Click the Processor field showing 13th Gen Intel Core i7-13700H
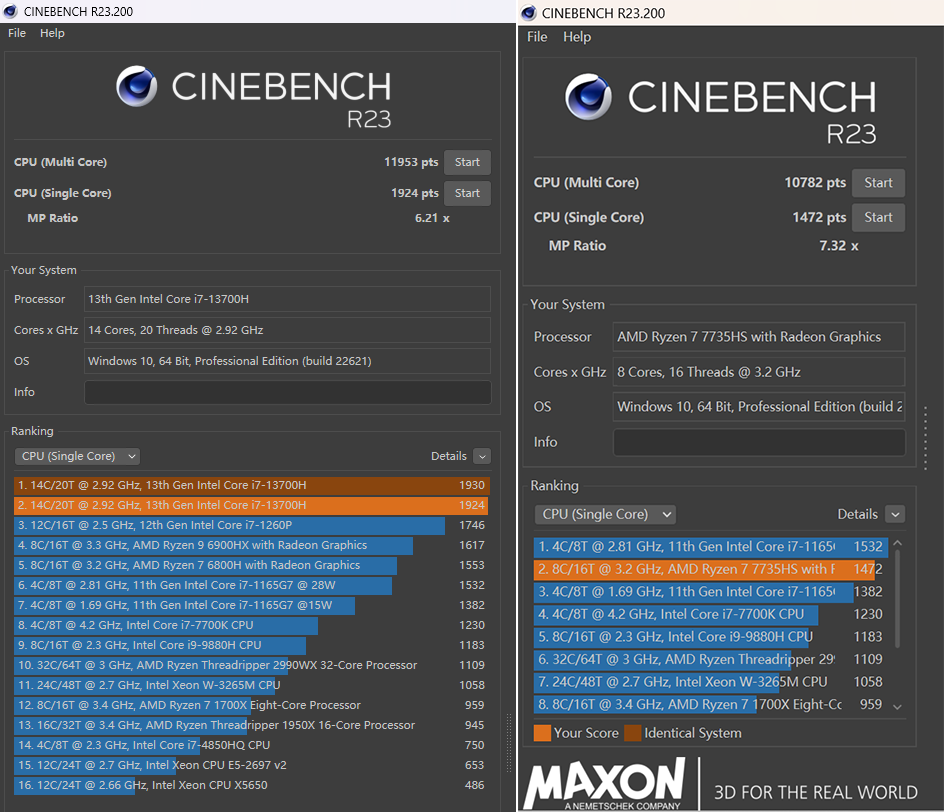The width and height of the screenshot is (944, 812). coord(287,299)
